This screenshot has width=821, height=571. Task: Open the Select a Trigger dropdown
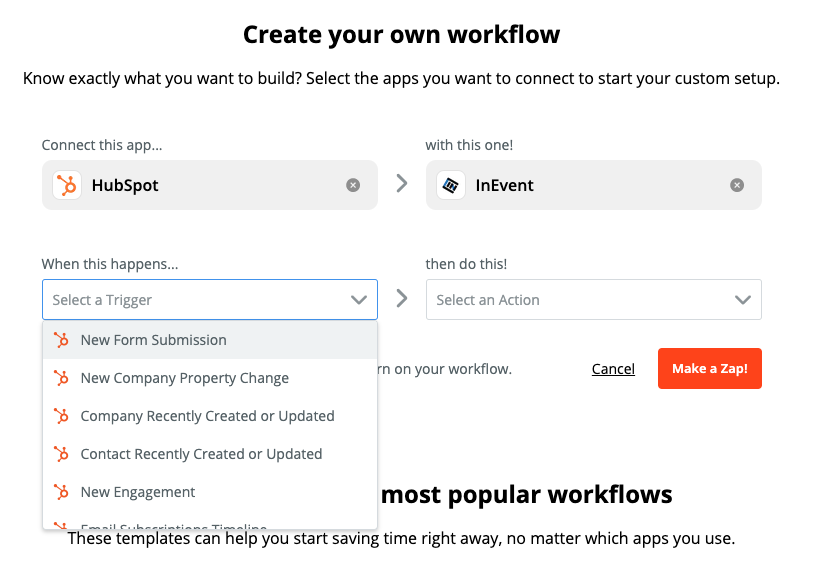pos(210,300)
